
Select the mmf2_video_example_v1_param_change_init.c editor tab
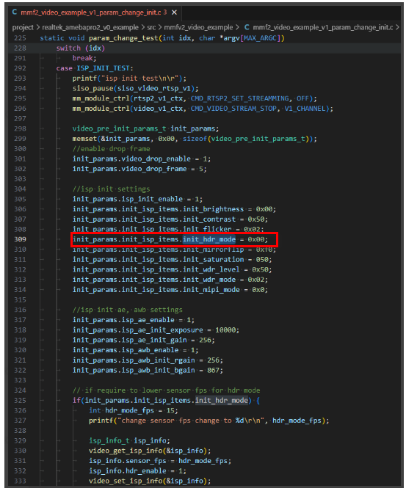point(94,12)
